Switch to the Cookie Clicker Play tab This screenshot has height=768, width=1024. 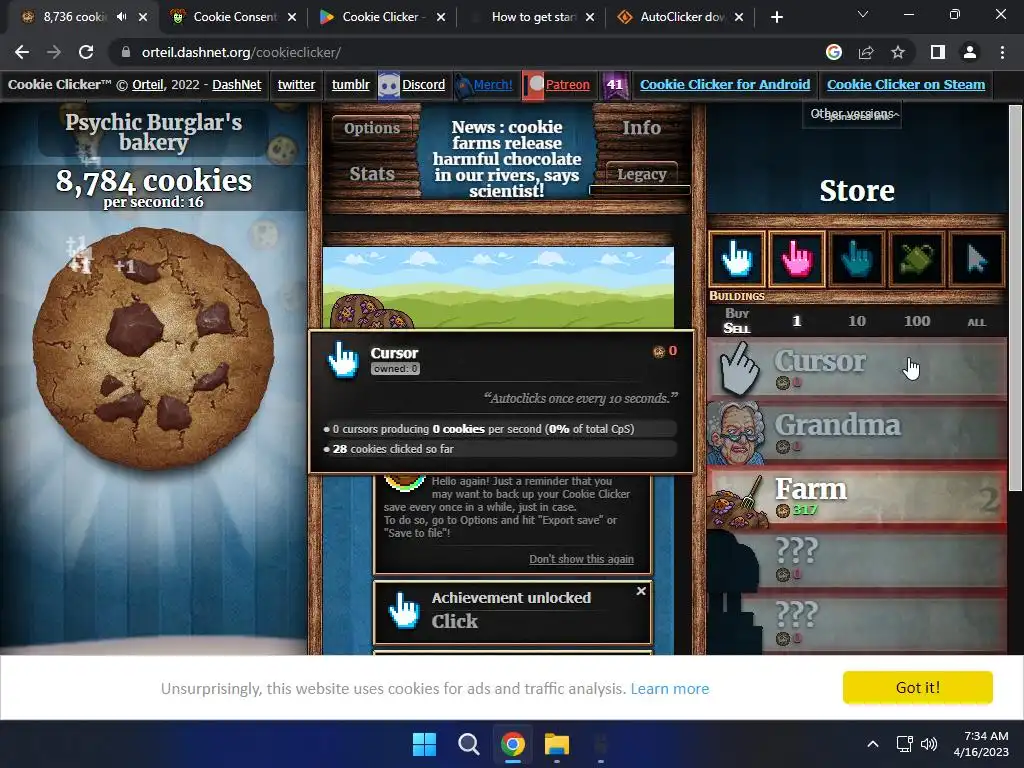[x=380, y=17]
